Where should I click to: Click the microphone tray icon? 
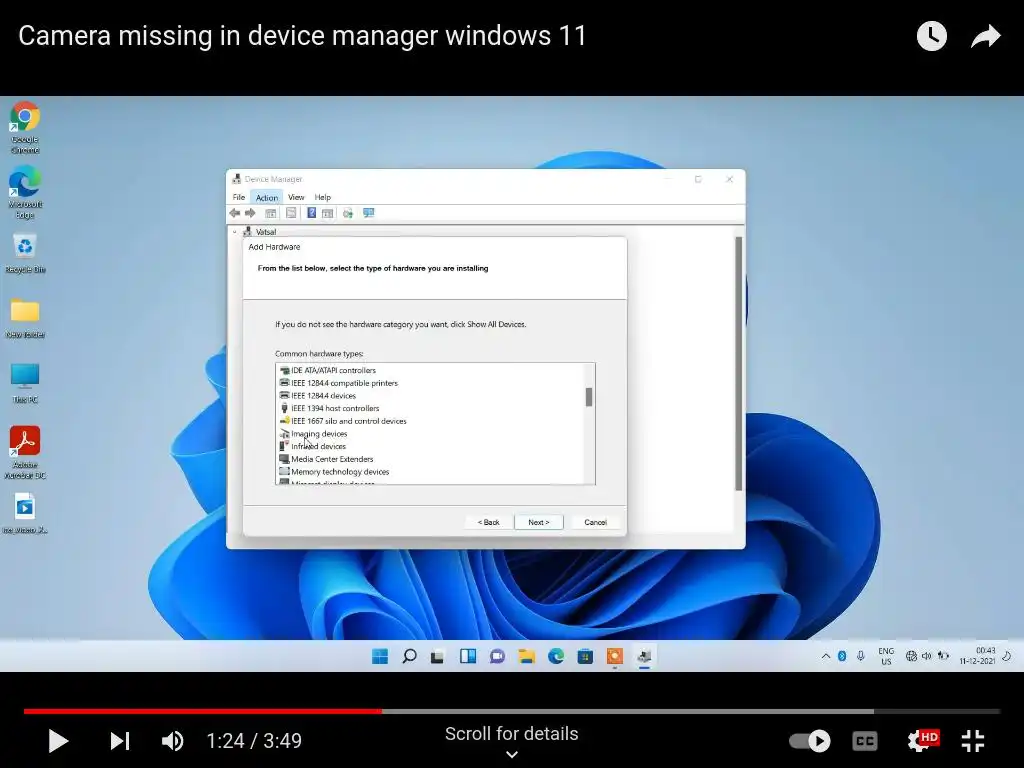click(861, 656)
